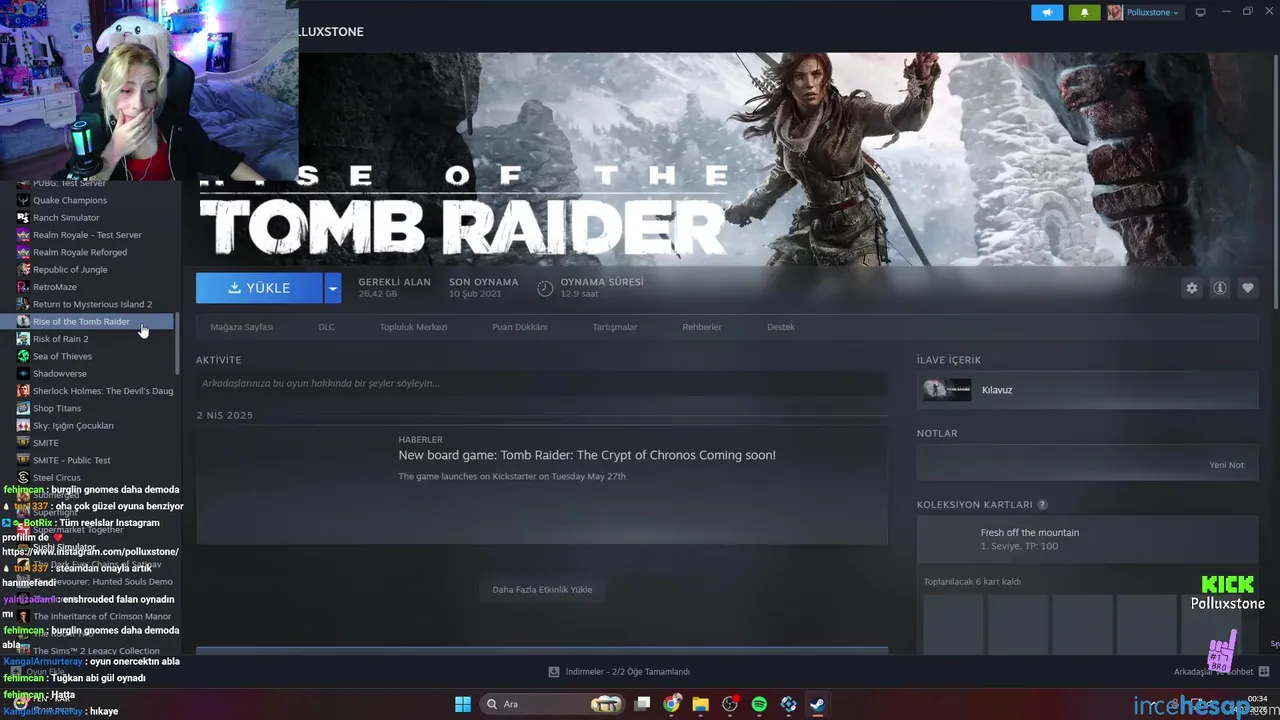Click the Risk of Rain 2 game icon
This screenshot has height=720, width=1280.
pos(23,339)
